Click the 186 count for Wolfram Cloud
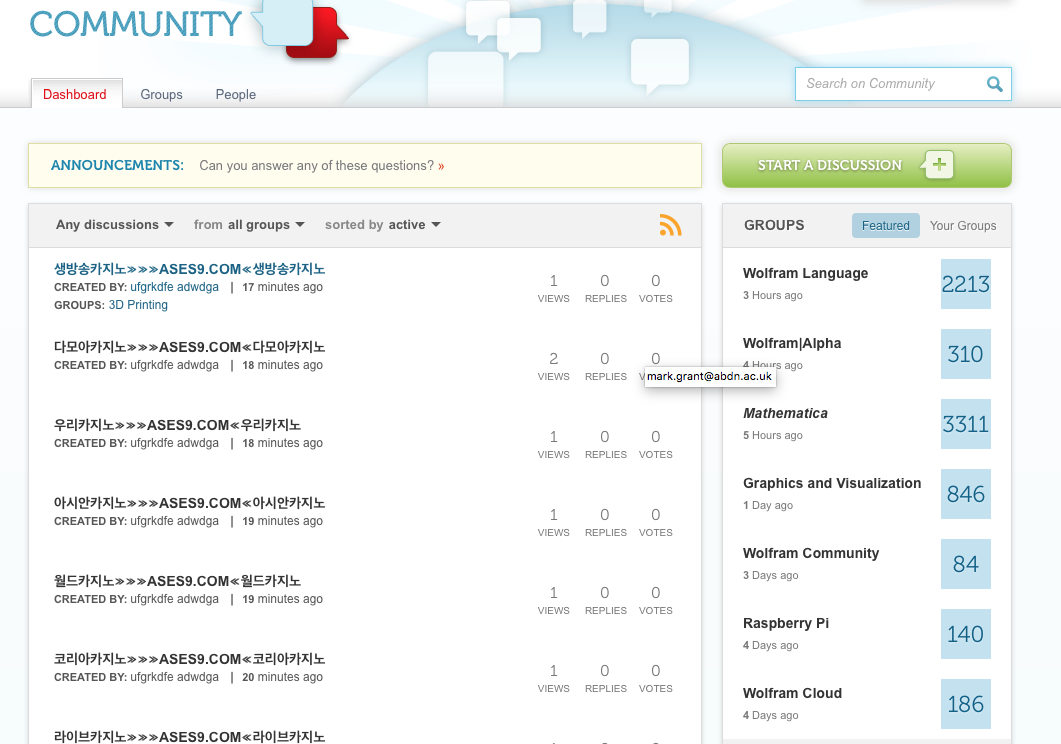Viewport: 1061px width, 744px height. (966, 704)
